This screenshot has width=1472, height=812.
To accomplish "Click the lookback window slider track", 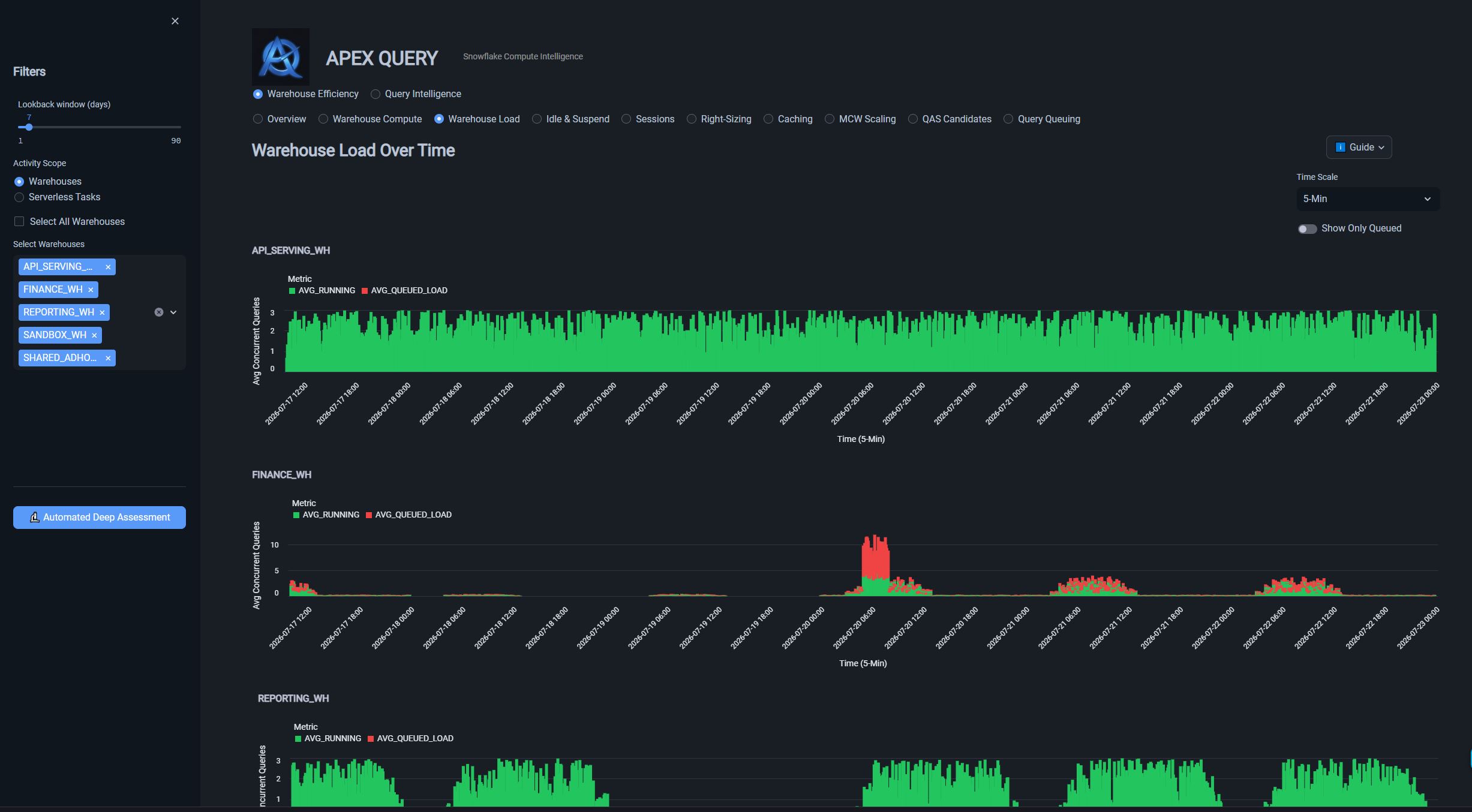I will (100, 127).
